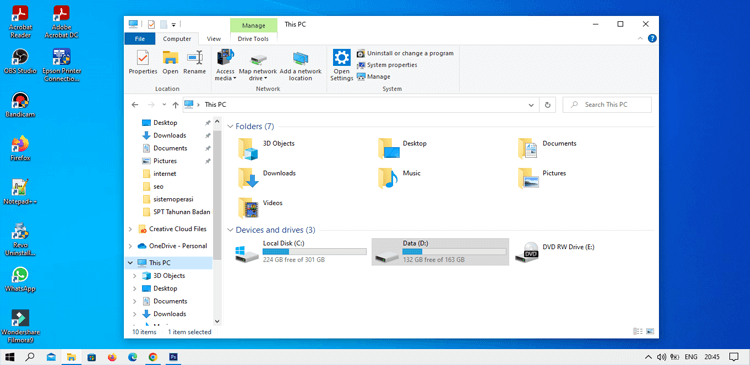The image size is (750, 365).
Task: Click the This PC address bar
Action: coord(361,105)
